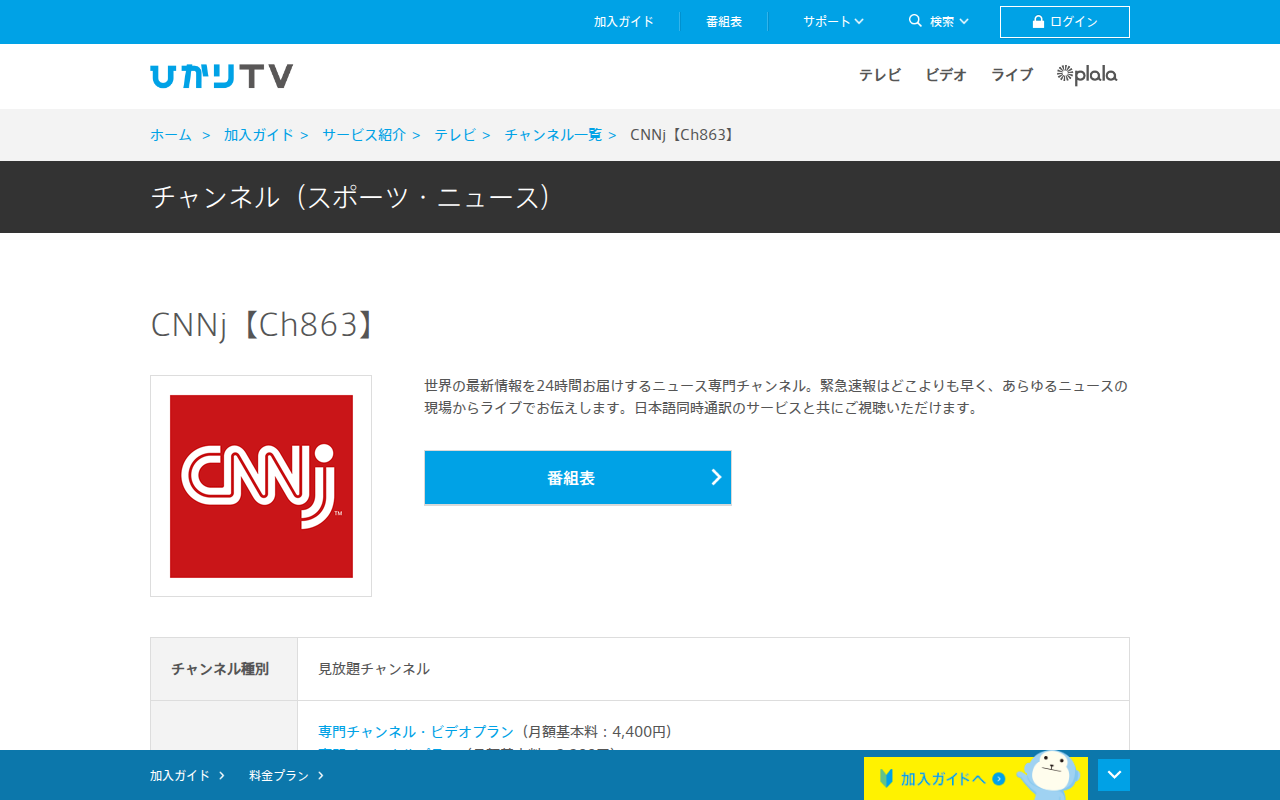Click the チャンネル（スポーツ・ニュース） banner title
The image size is (1280, 800).
352,197
